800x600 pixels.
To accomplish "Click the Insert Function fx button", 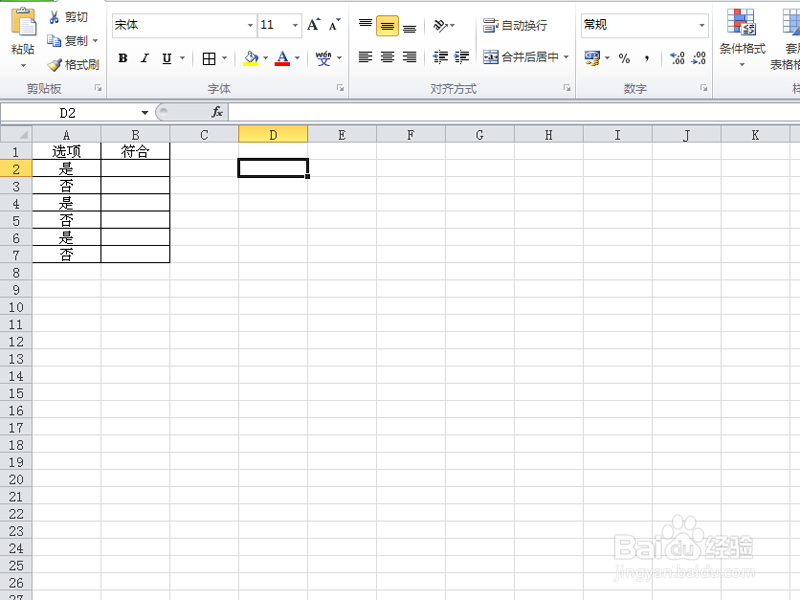I will pyautogui.click(x=217, y=112).
